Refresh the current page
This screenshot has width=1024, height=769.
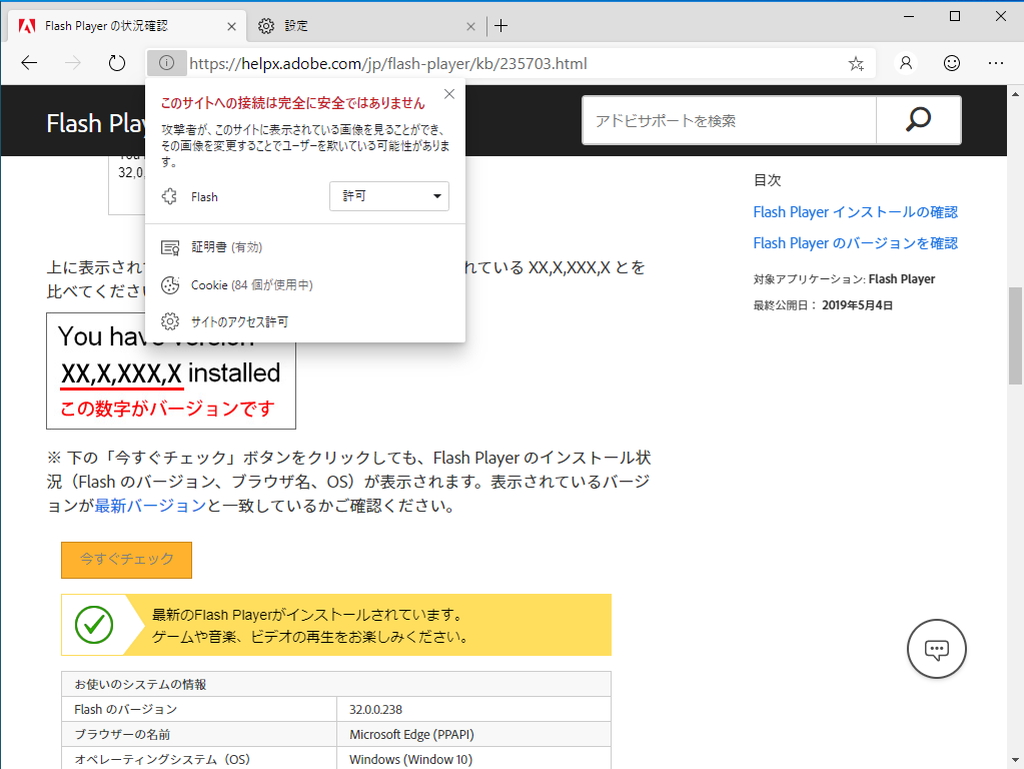pos(116,62)
